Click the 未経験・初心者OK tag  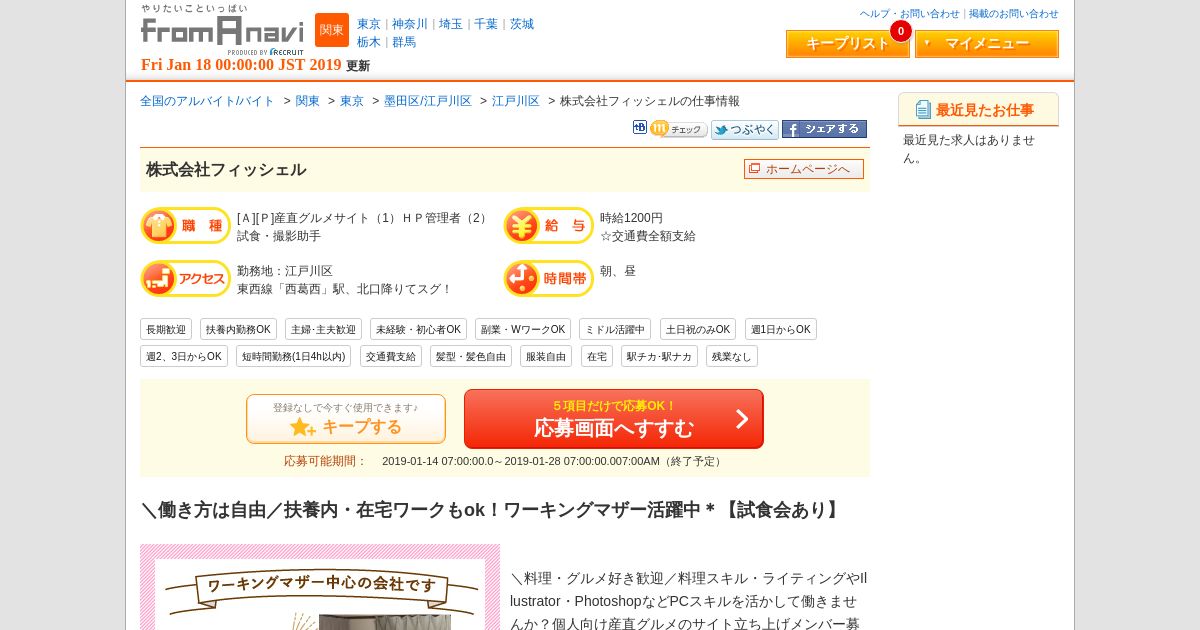419,329
